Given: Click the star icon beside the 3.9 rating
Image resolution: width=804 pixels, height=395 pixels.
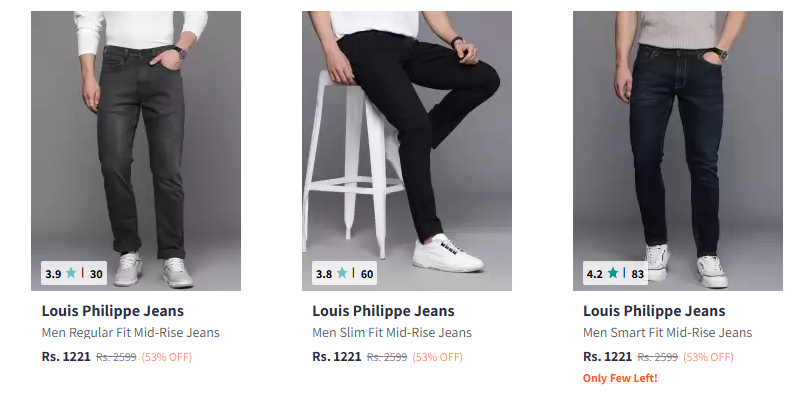Looking at the screenshot, I should click(71, 273).
